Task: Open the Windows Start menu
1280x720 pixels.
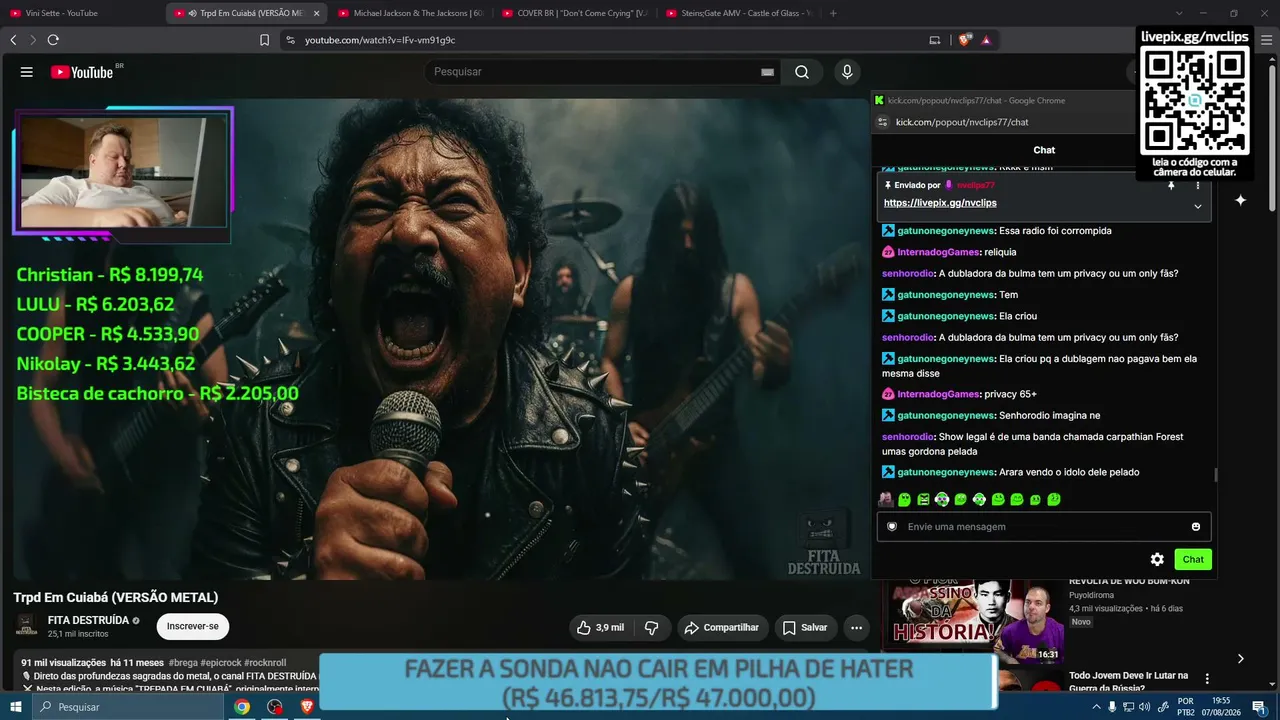Action: (x=15, y=707)
